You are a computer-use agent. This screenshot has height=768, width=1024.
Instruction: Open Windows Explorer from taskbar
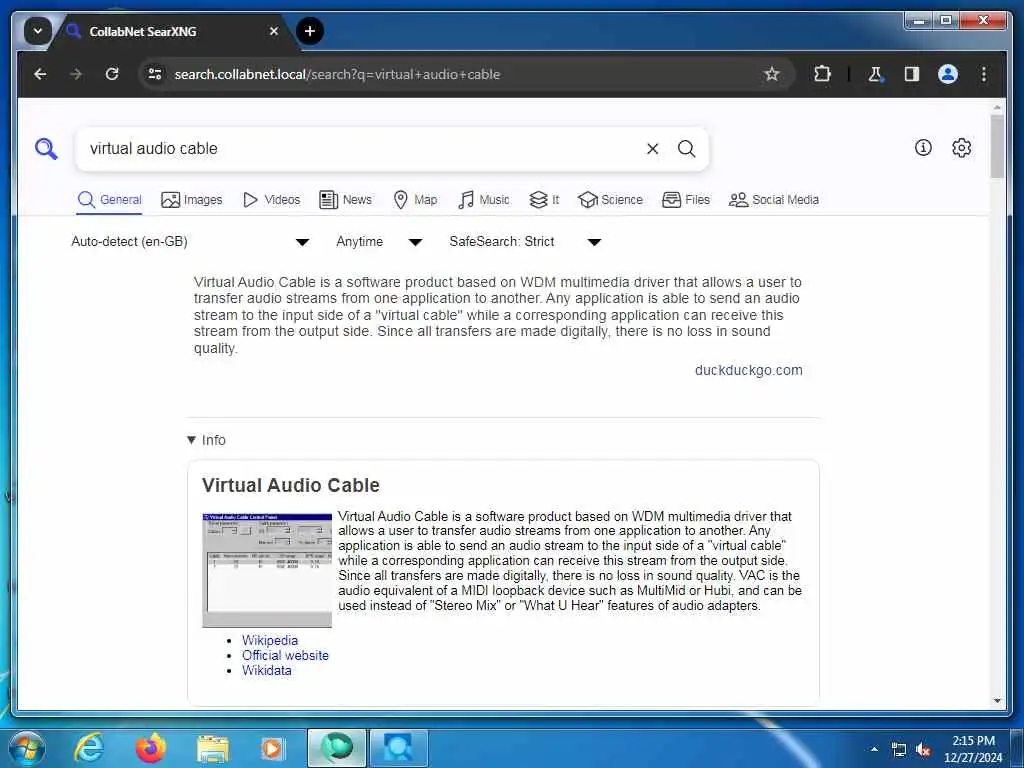point(212,748)
